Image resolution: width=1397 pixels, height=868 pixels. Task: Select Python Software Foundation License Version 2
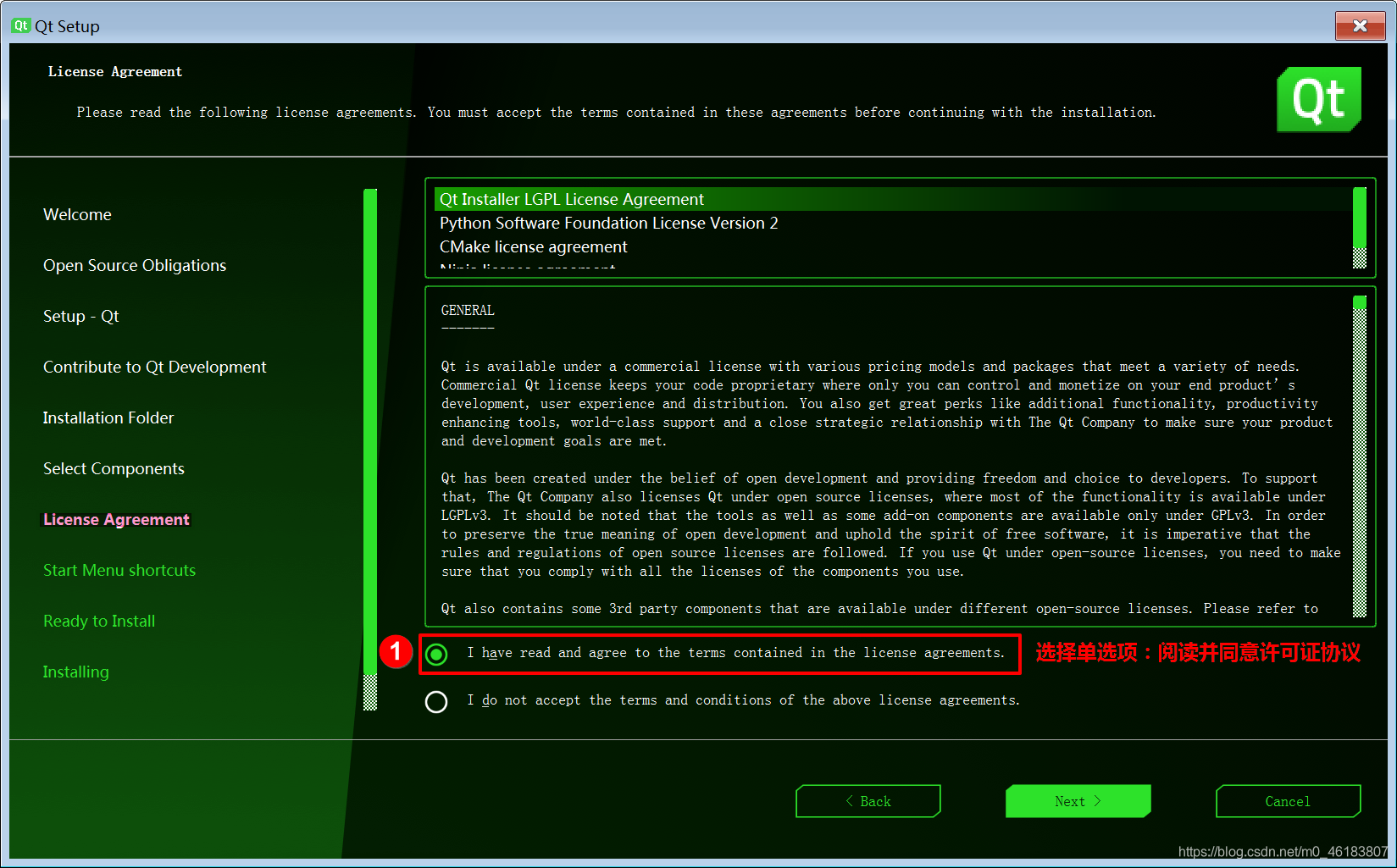click(x=894, y=223)
